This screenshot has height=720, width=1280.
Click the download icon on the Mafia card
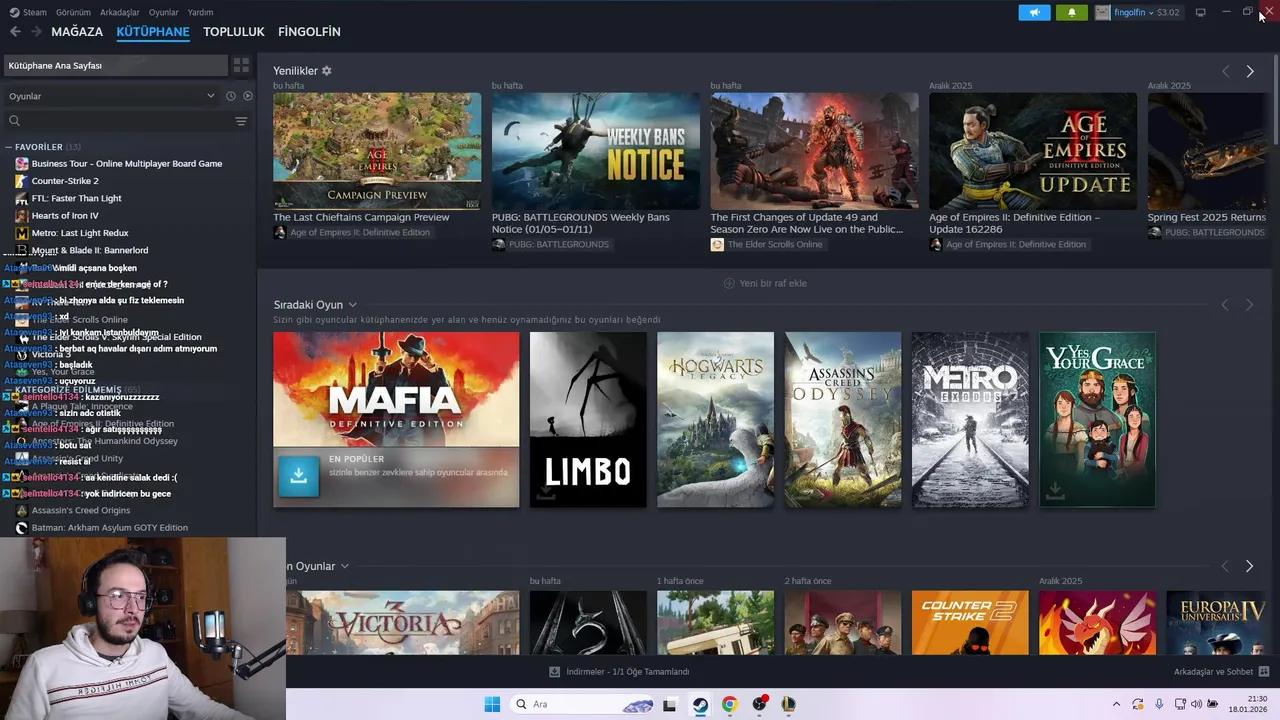click(x=298, y=476)
